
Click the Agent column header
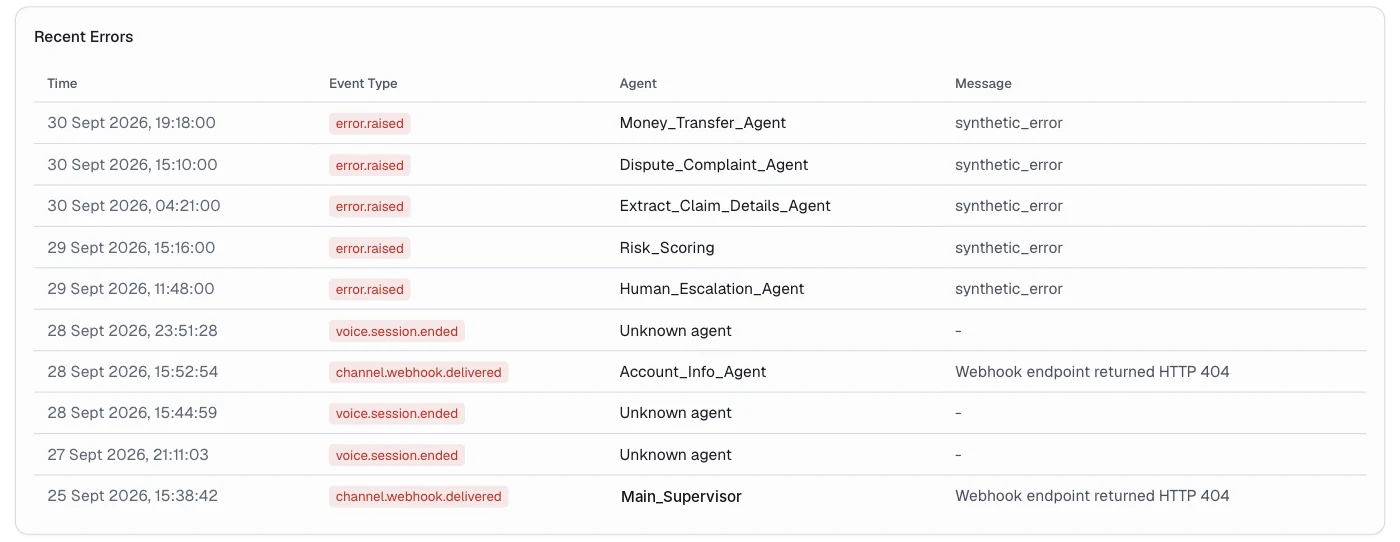pos(638,84)
